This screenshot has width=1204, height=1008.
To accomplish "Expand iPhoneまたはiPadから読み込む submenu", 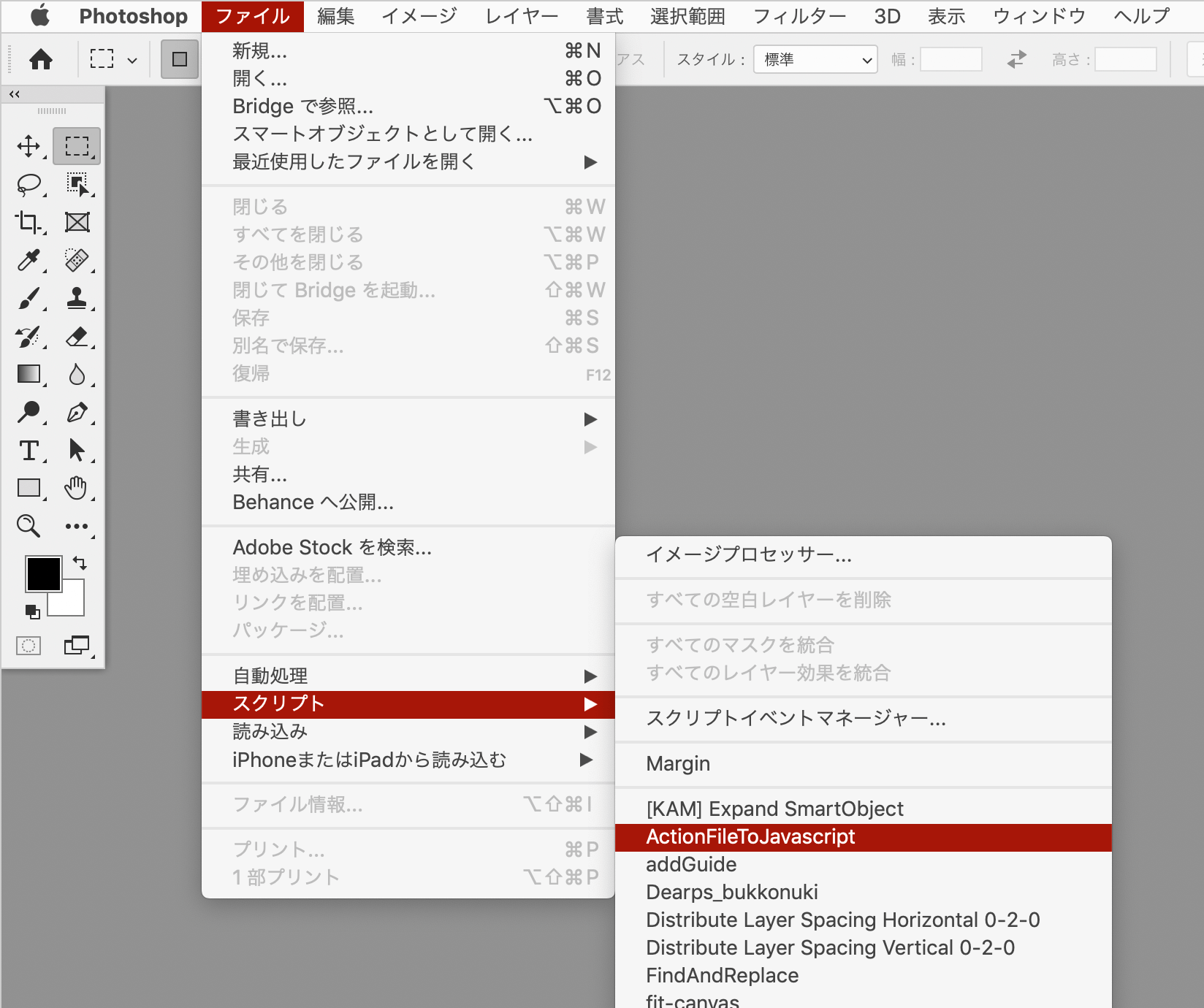I will tap(408, 760).
